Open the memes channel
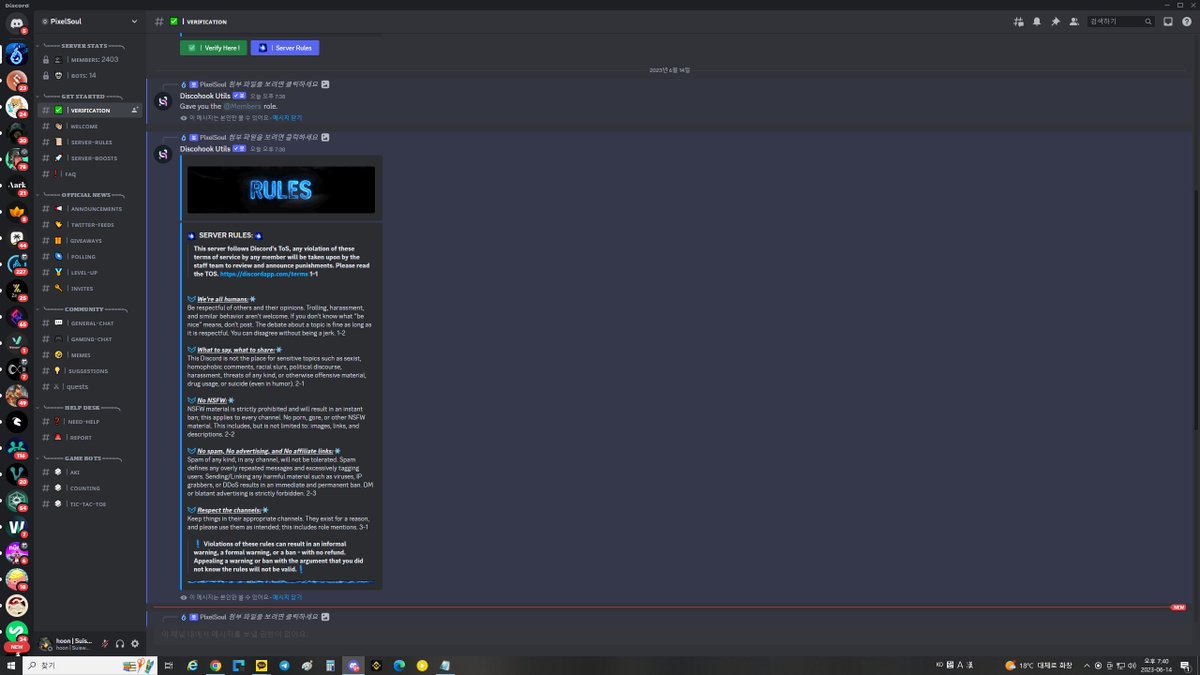This screenshot has height=675, width=1200. click(90, 355)
